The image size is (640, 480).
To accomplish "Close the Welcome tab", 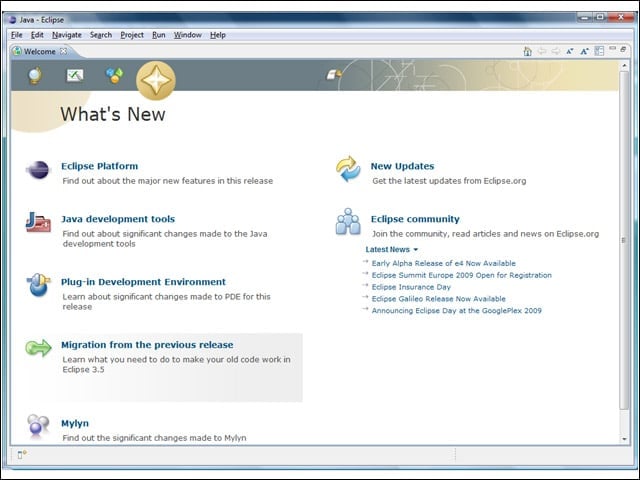I will tap(63, 51).
